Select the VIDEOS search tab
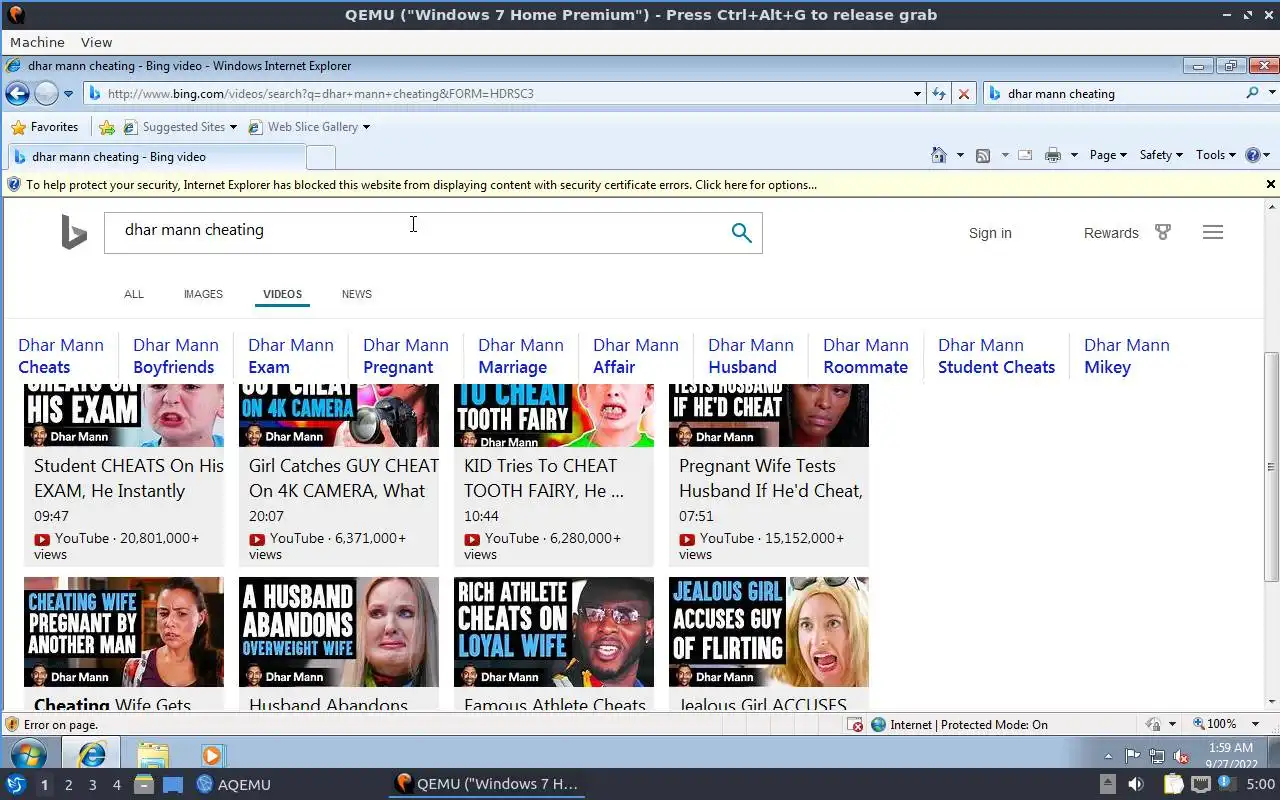 282,294
